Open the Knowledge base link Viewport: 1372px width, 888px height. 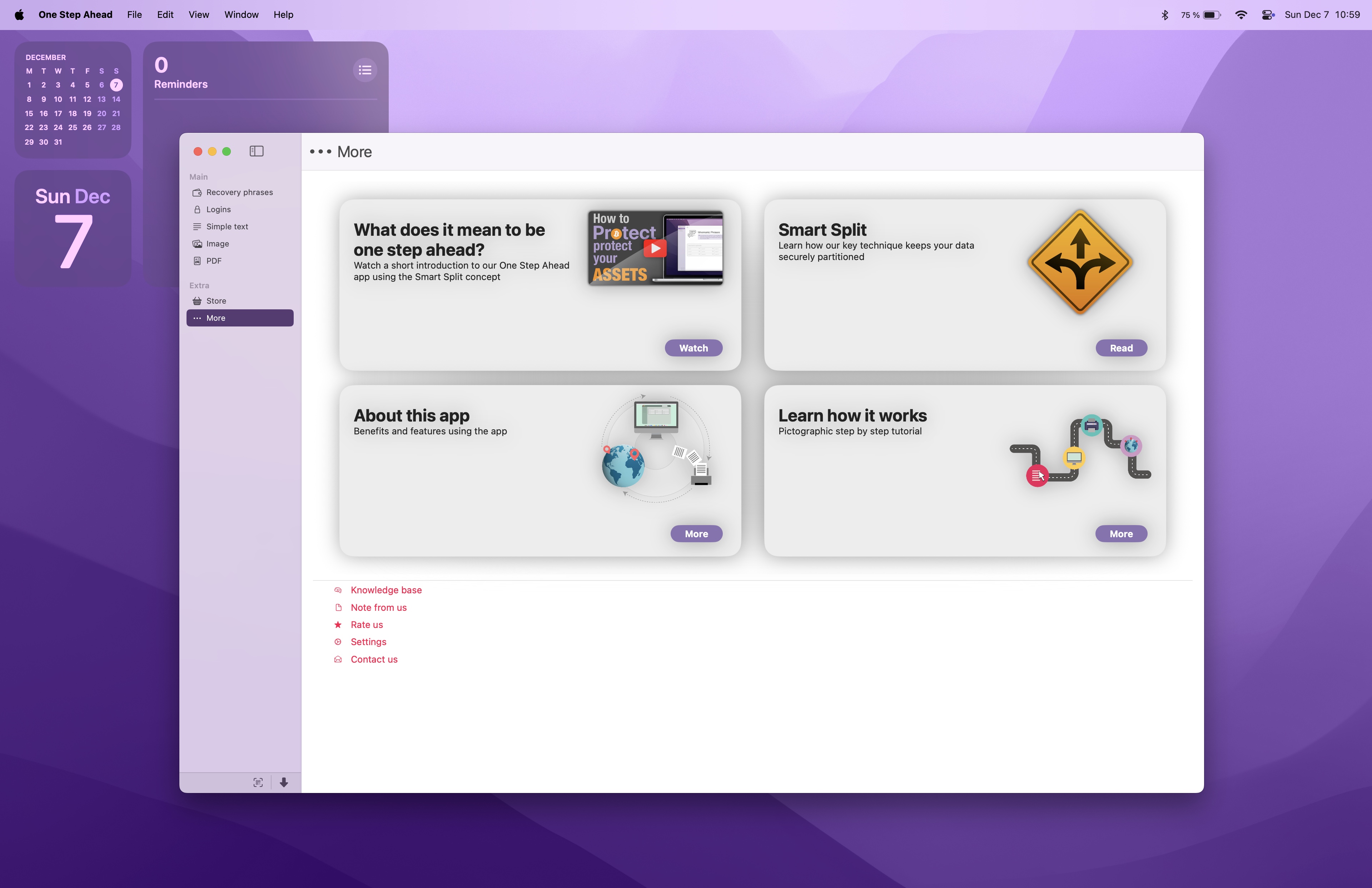(386, 590)
